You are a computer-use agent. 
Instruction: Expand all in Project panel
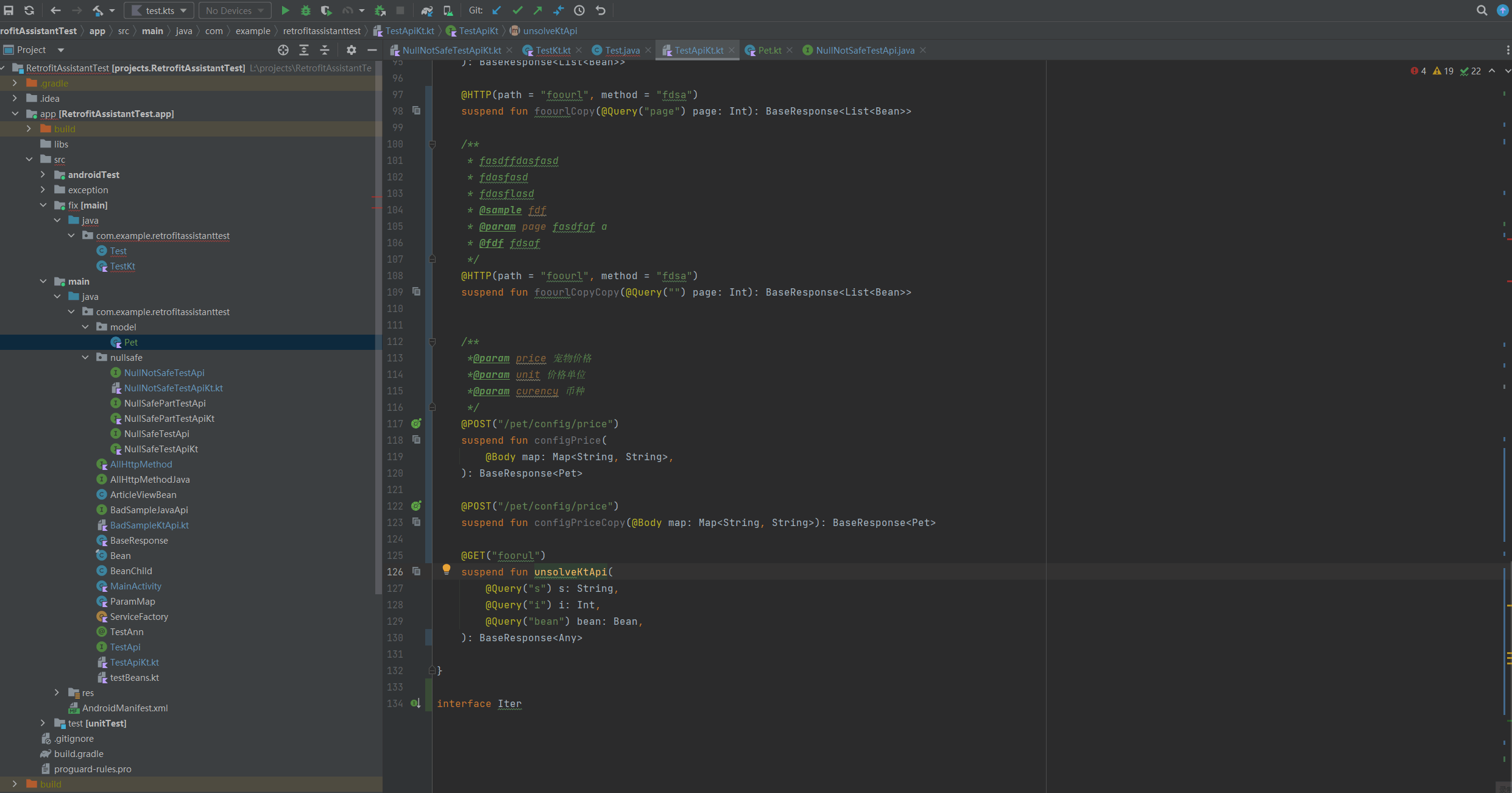[x=304, y=50]
